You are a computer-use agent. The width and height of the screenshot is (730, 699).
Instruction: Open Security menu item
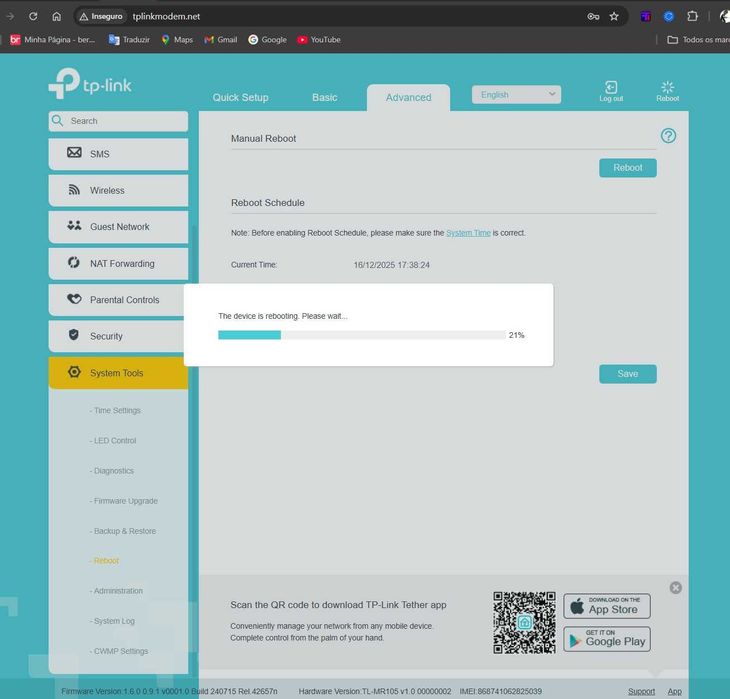pos(116,336)
